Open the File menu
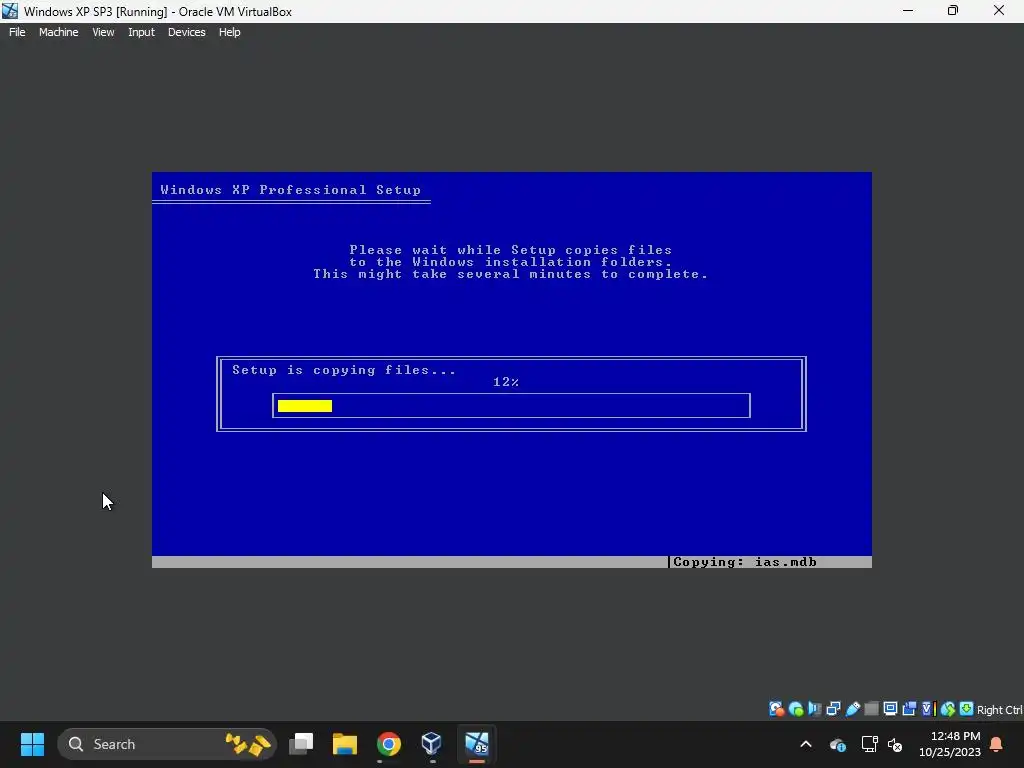1024x768 pixels. [17, 32]
